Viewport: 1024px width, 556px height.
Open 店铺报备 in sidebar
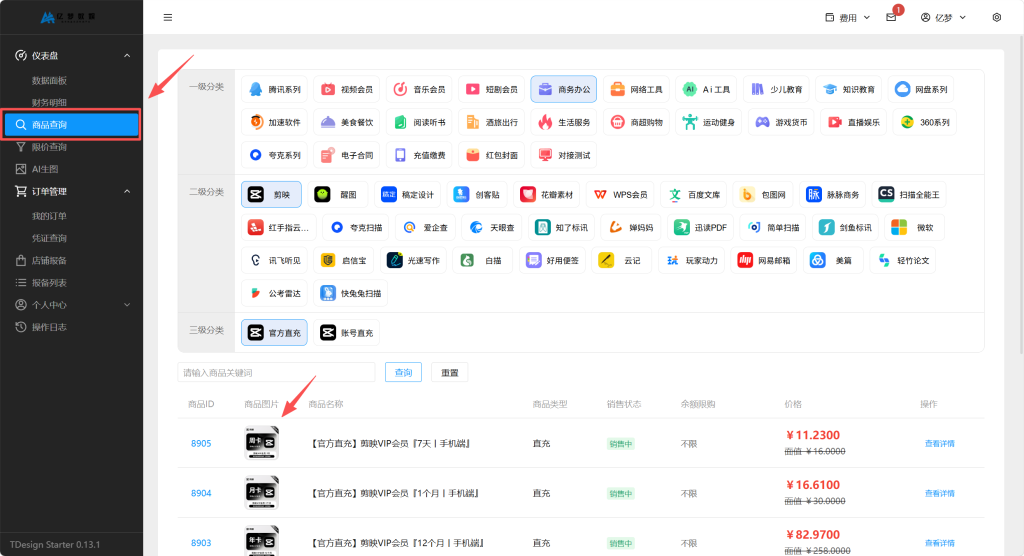(x=50, y=261)
